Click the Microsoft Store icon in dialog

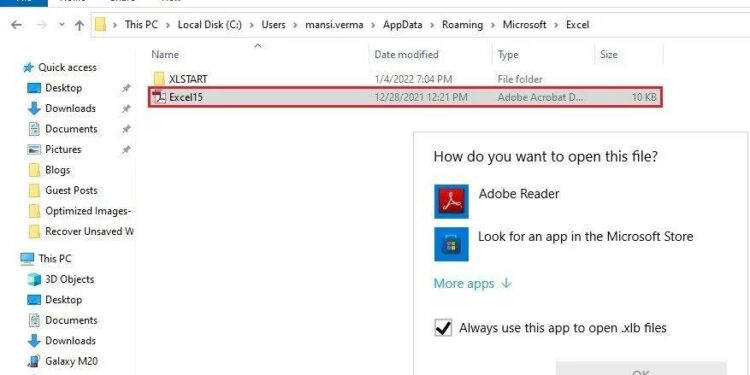451,244
